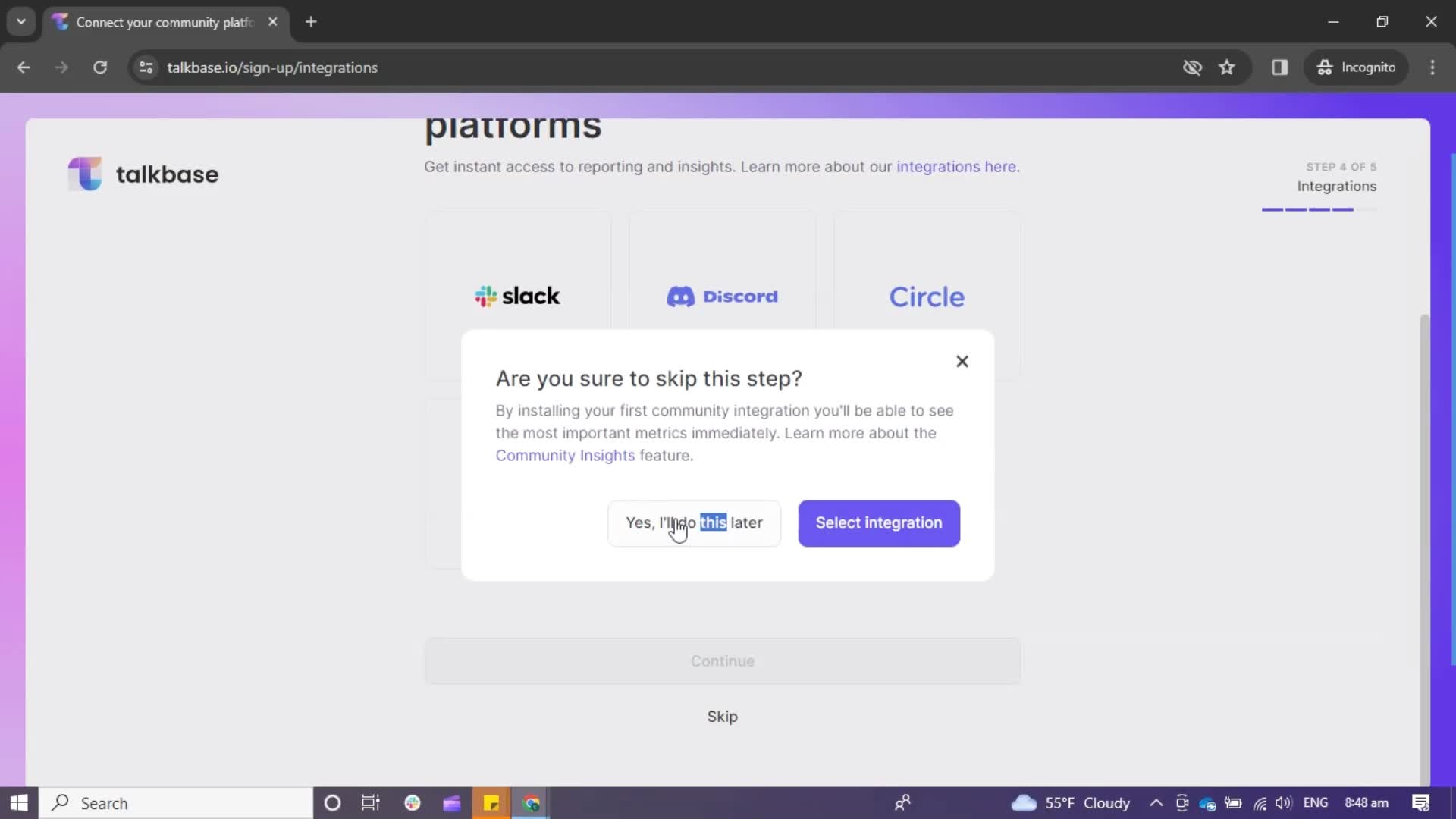Click the forward navigation arrow
Screen dimensions: 1456x819
point(61,67)
